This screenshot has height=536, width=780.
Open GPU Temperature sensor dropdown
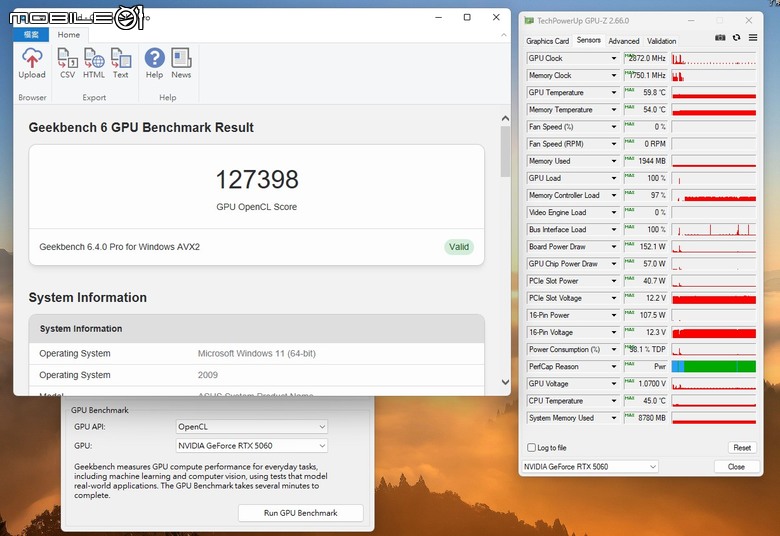613,93
